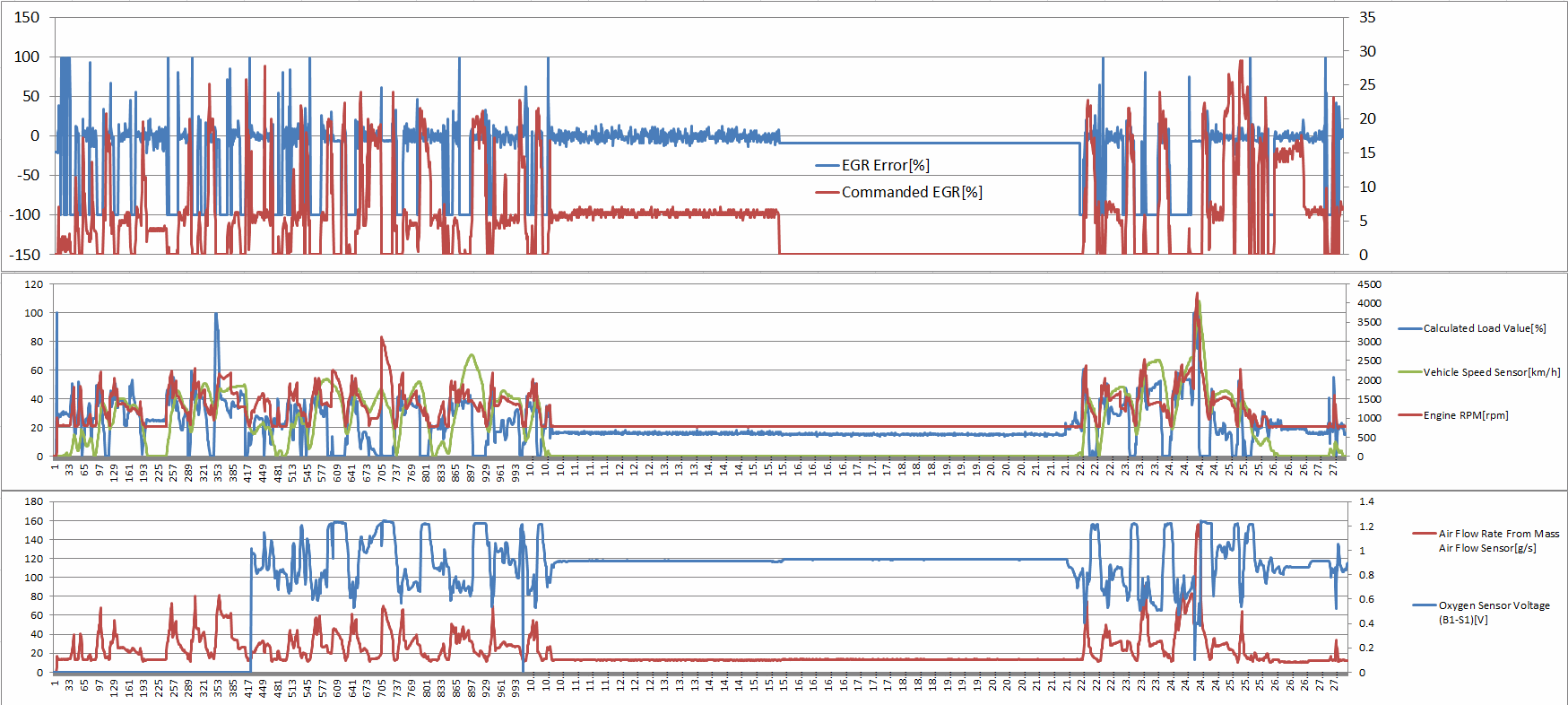
Task: Click the blue line key beside EGR Error
Action: pos(827,166)
